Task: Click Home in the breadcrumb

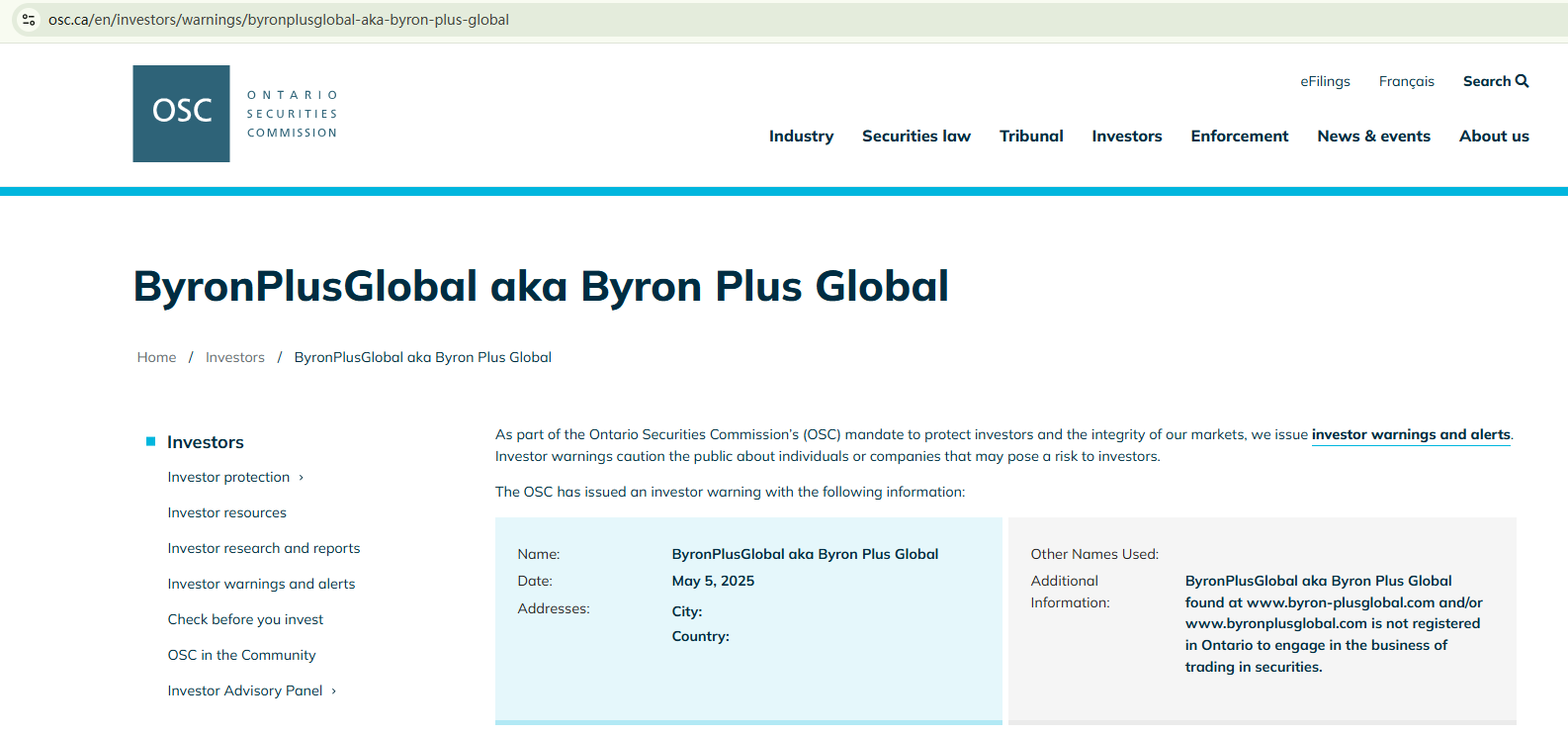Action: click(x=156, y=358)
